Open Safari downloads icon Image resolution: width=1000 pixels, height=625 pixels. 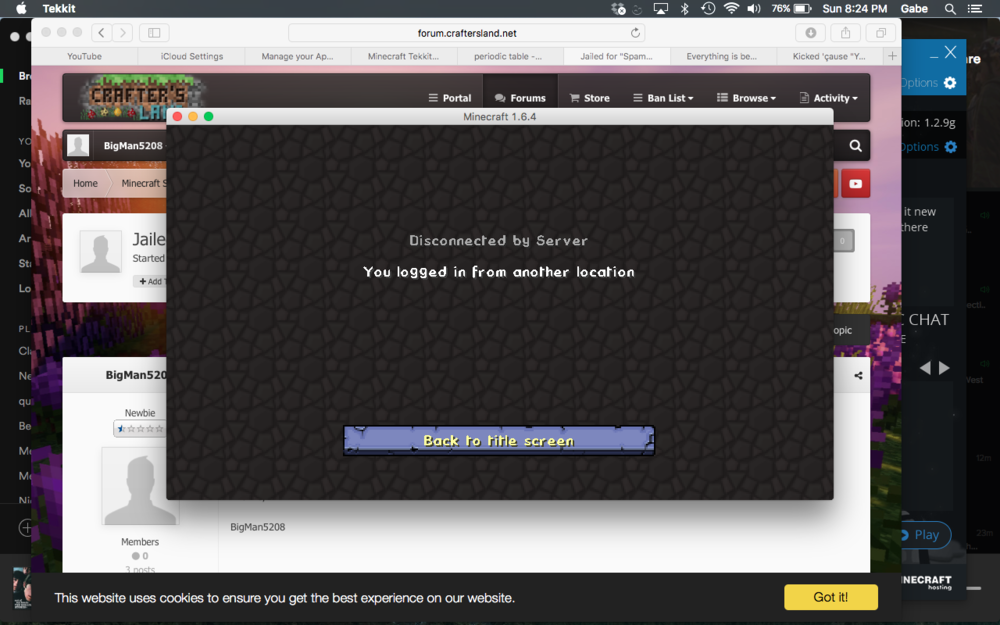click(x=811, y=33)
